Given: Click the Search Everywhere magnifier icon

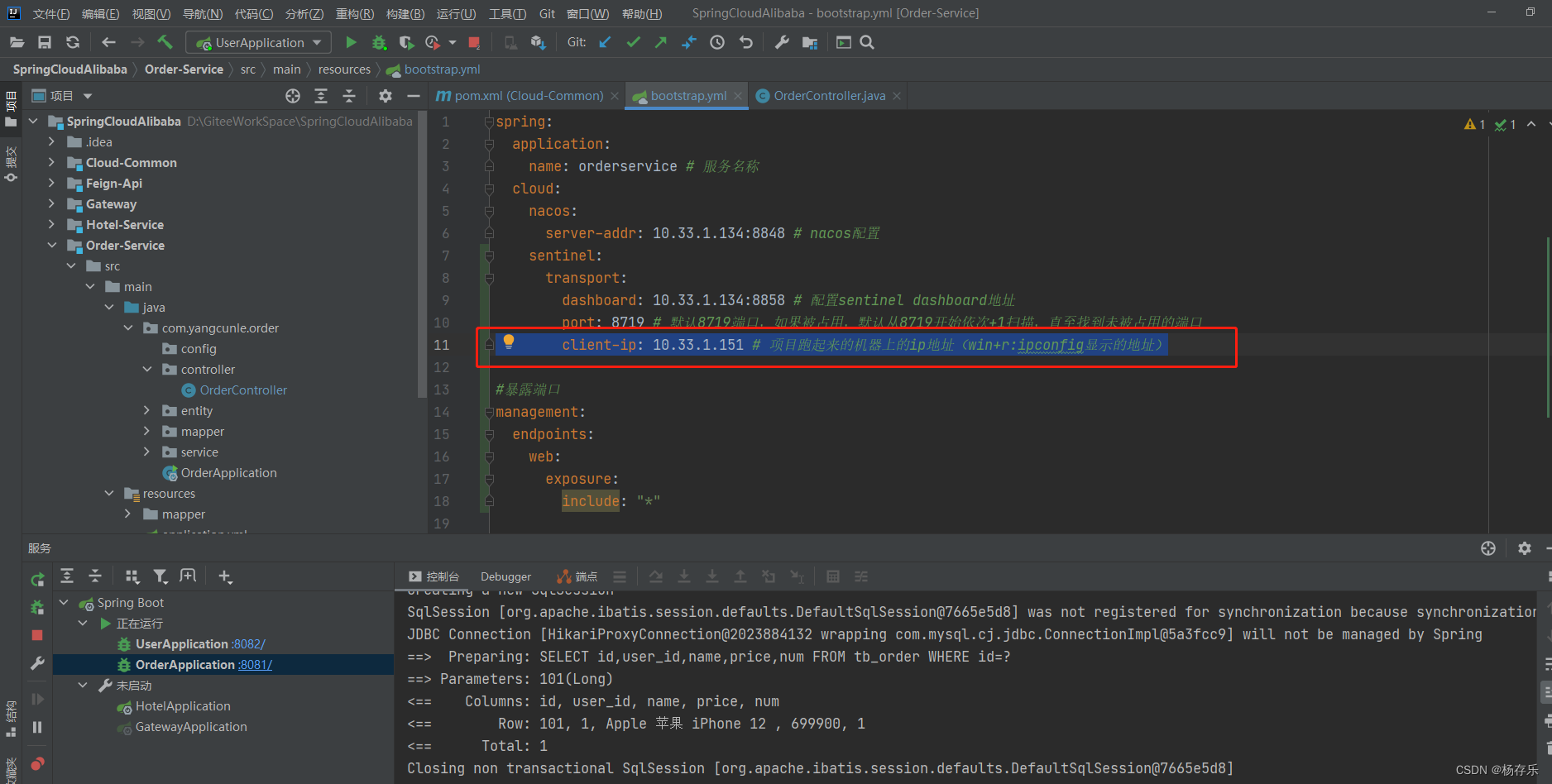Looking at the screenshot, I should pyautogui.click(x=867, y=42).
